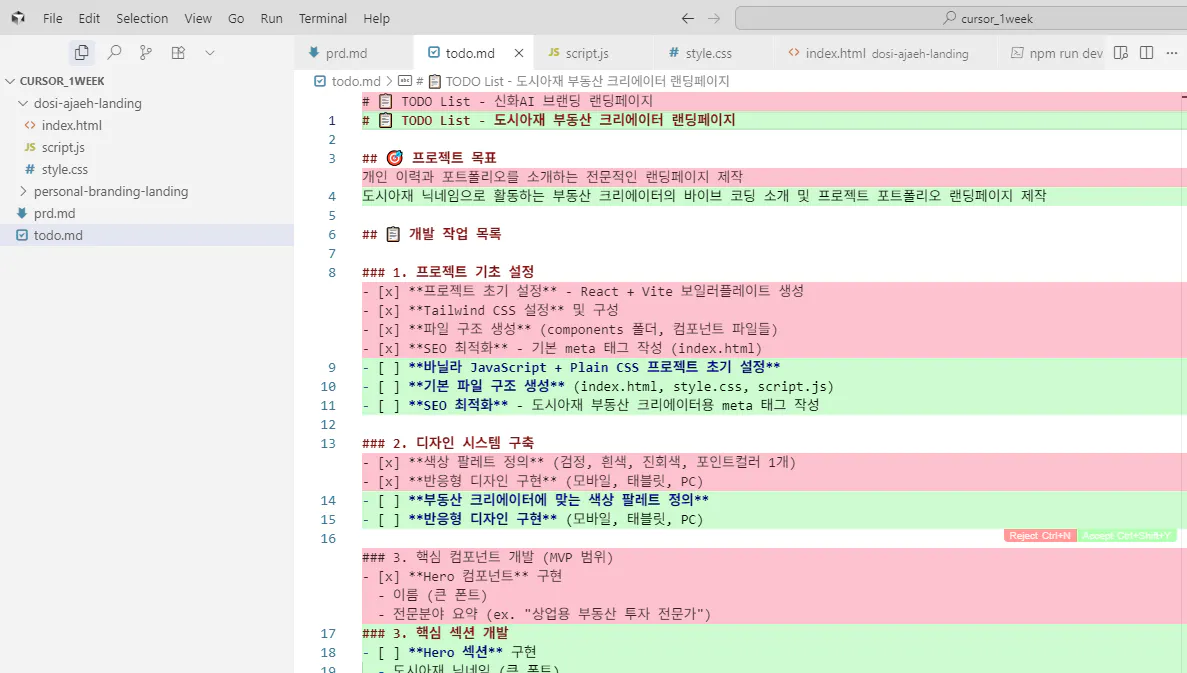Click line number 13 in the gutter

coord(328,444)
